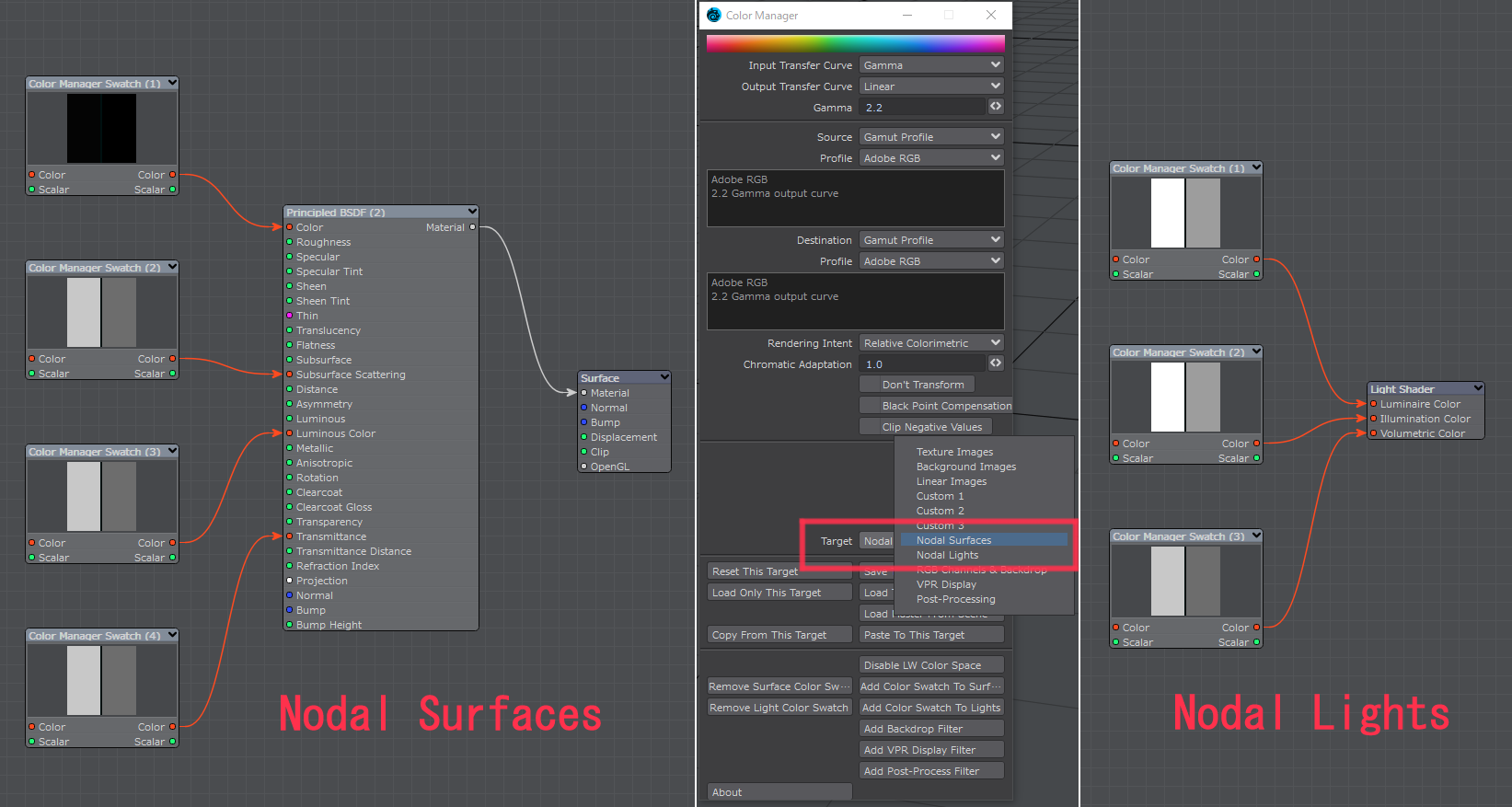The height and width of the screenshot is (807, 1512).
Task: Open the Profile dropdown under Destination
Action: tap(931, 261)
